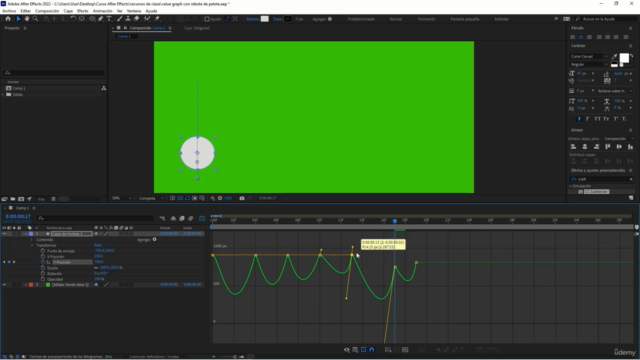
Task: Select CC Scatterize effect preset
Action: pos(596,191)
